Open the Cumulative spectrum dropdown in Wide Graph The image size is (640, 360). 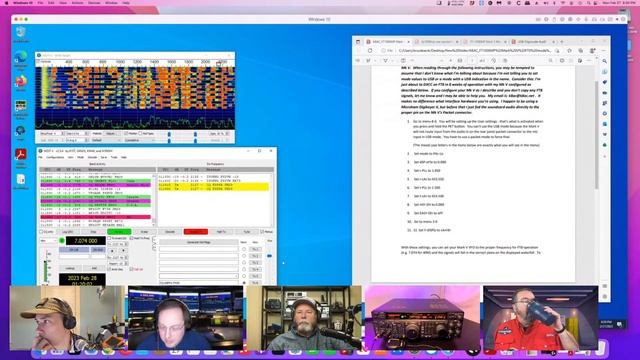(x=139, y=140)
